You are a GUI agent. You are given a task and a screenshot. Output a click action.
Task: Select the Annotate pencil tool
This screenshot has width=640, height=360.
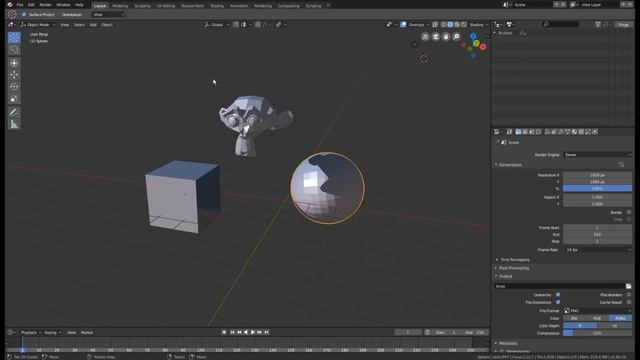14,112
